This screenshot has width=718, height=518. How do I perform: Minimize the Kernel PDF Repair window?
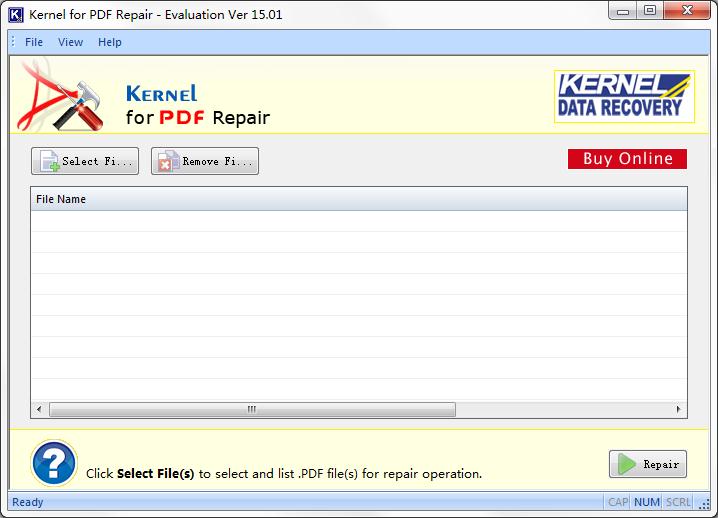tap(623, 11)
